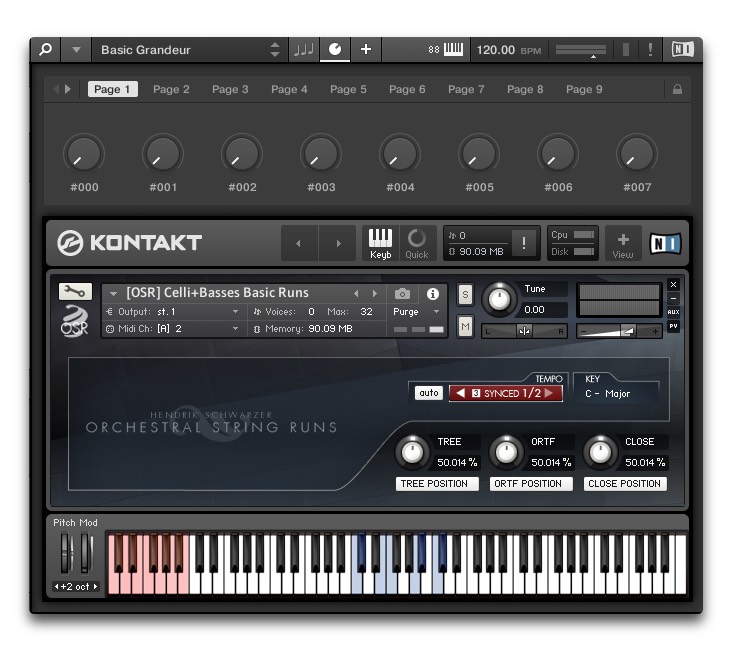Switch to the Page 2 tab
The height and width of the screenshot is (650, 733).
(171, 89)
